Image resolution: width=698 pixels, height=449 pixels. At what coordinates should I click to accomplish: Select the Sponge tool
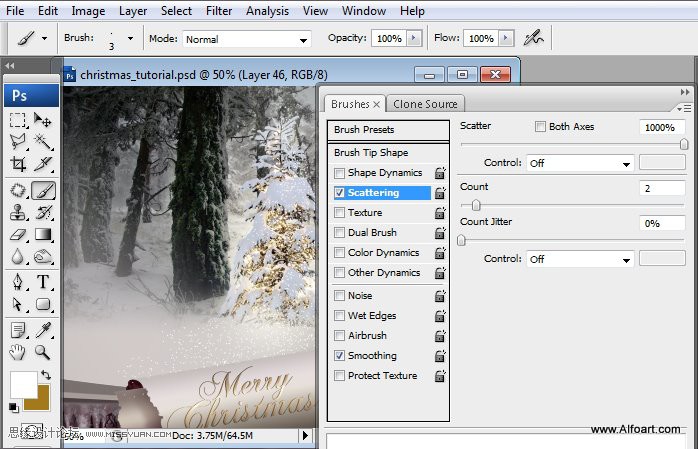click(x=43, y=256)
